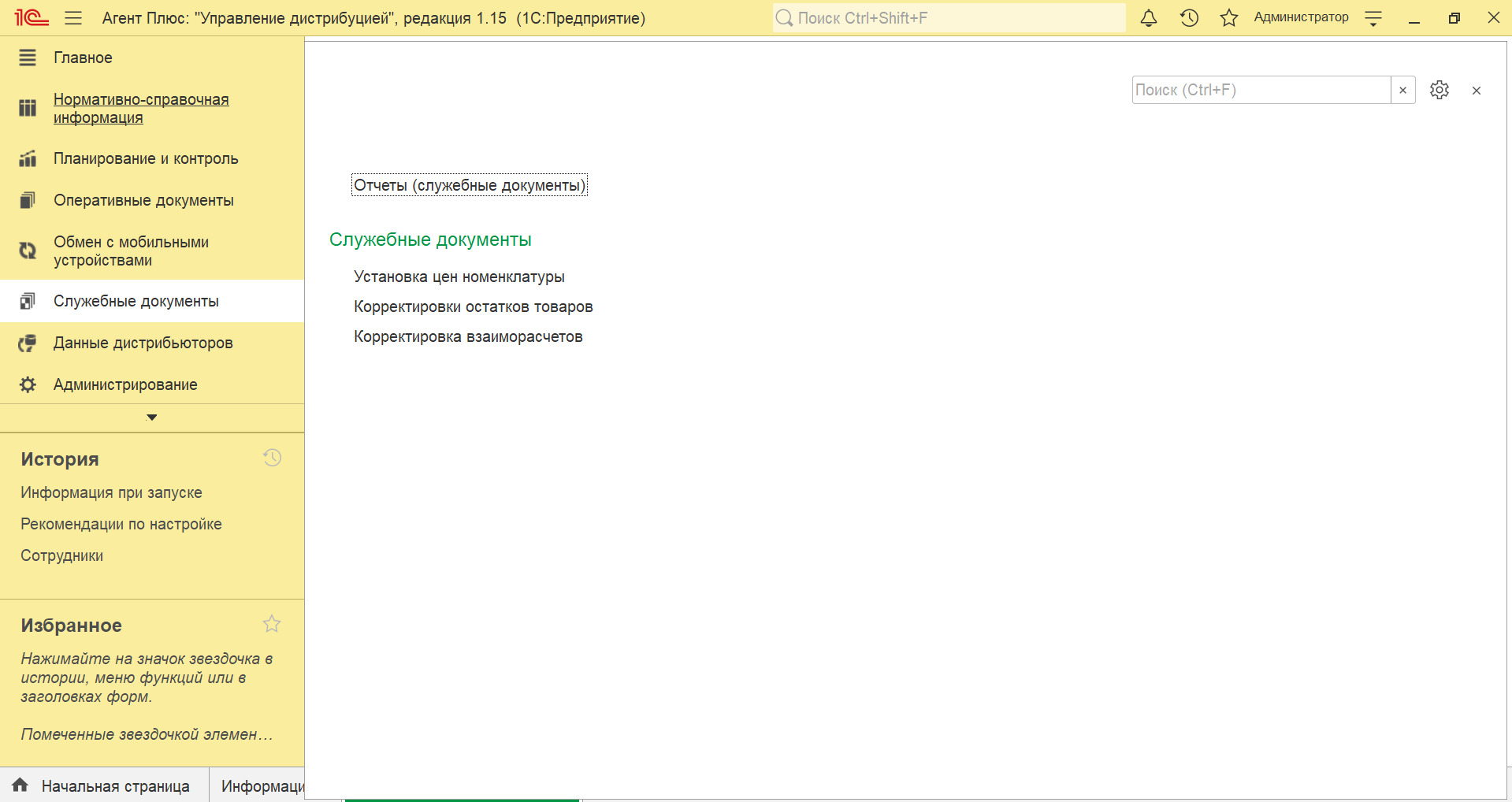Open the Администрирование section

(125, 384)
